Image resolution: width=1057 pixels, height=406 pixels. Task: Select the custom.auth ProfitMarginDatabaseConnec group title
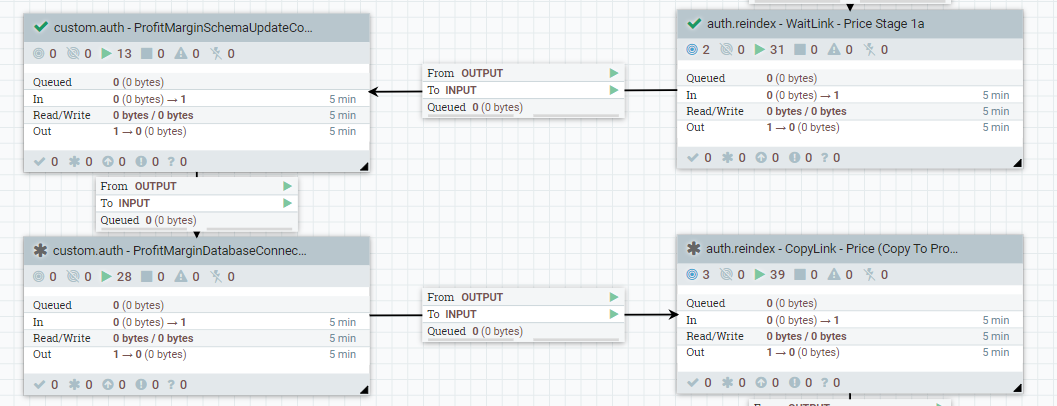pyautogui.click(x=180, y=250)
